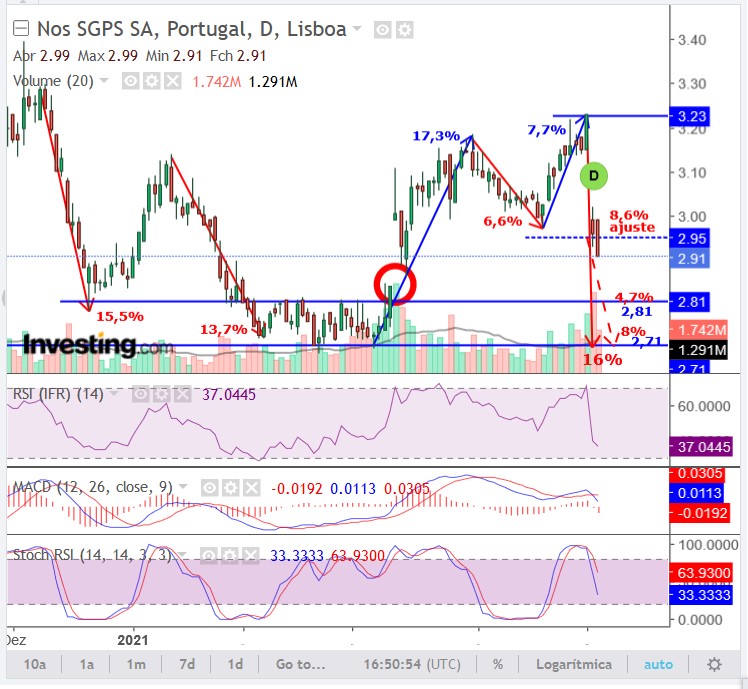Click the 7,7% blue text annotation
The image size is (748, 689).
547,130
